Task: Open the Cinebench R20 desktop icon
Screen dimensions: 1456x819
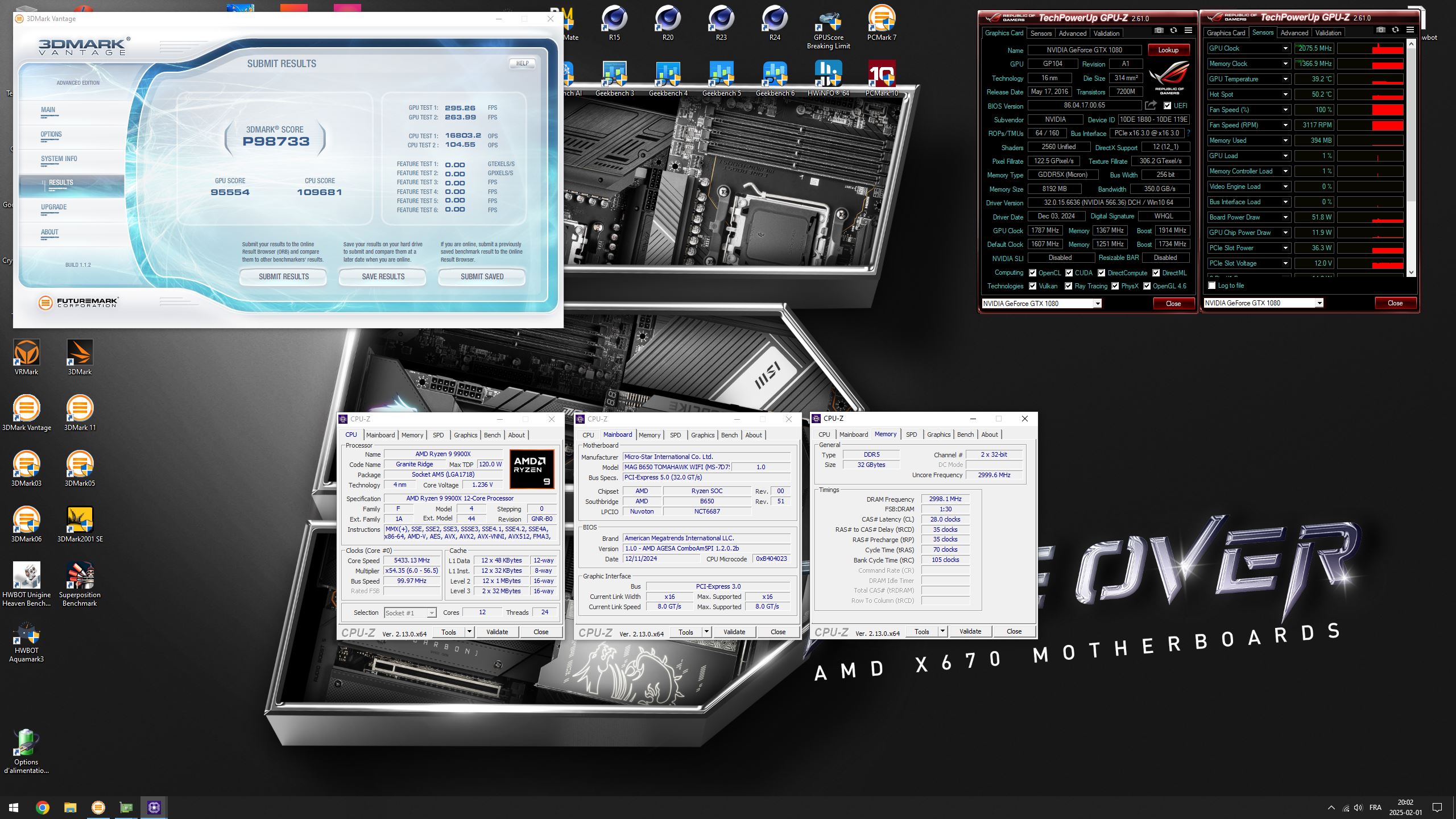Action: click(668, 23)
